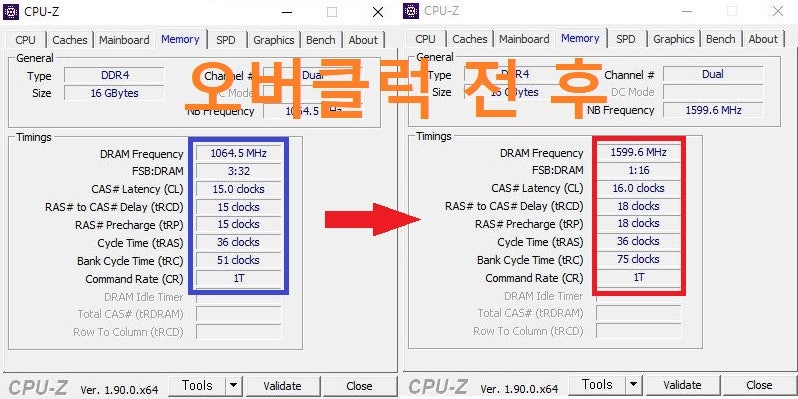Open the About tab in right window
The image size is (798, 399).
[x=763, y=39]
